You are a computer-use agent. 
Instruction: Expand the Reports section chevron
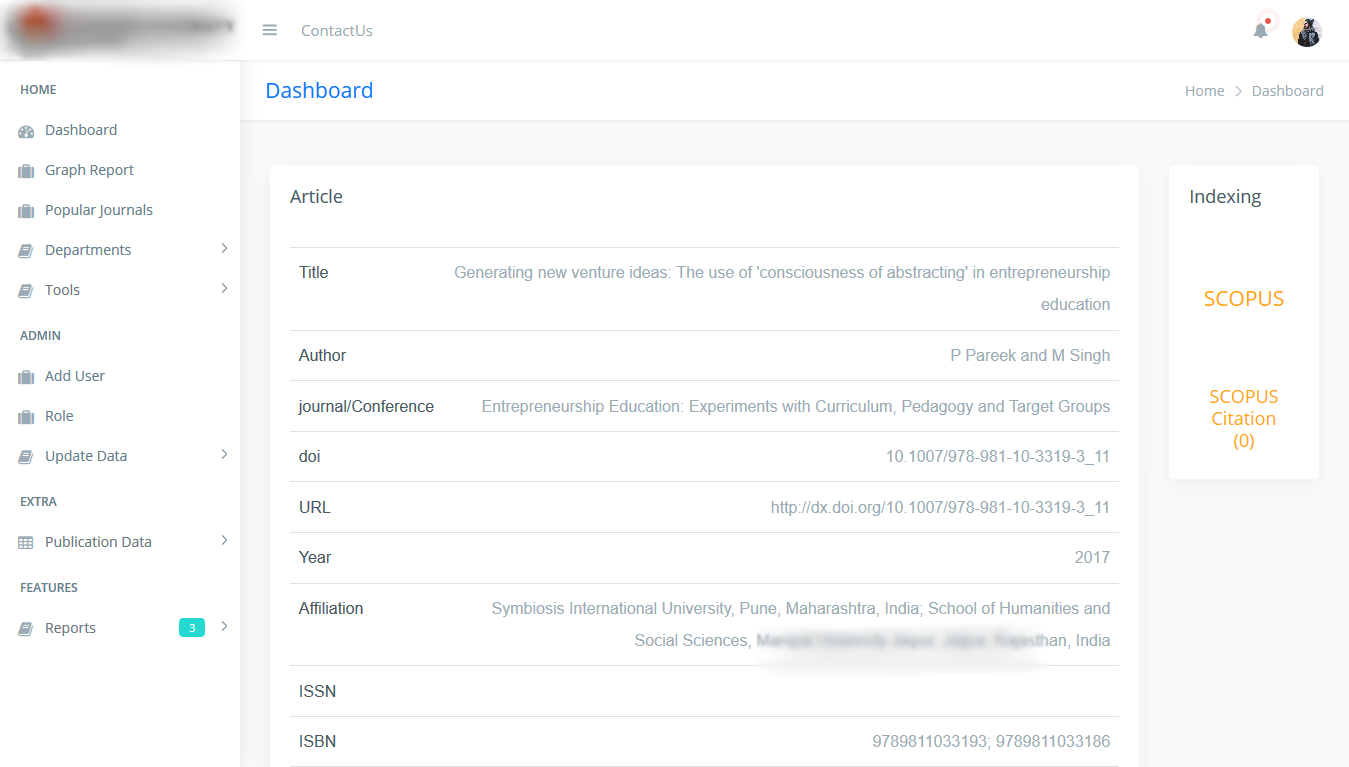coord(224,627)
